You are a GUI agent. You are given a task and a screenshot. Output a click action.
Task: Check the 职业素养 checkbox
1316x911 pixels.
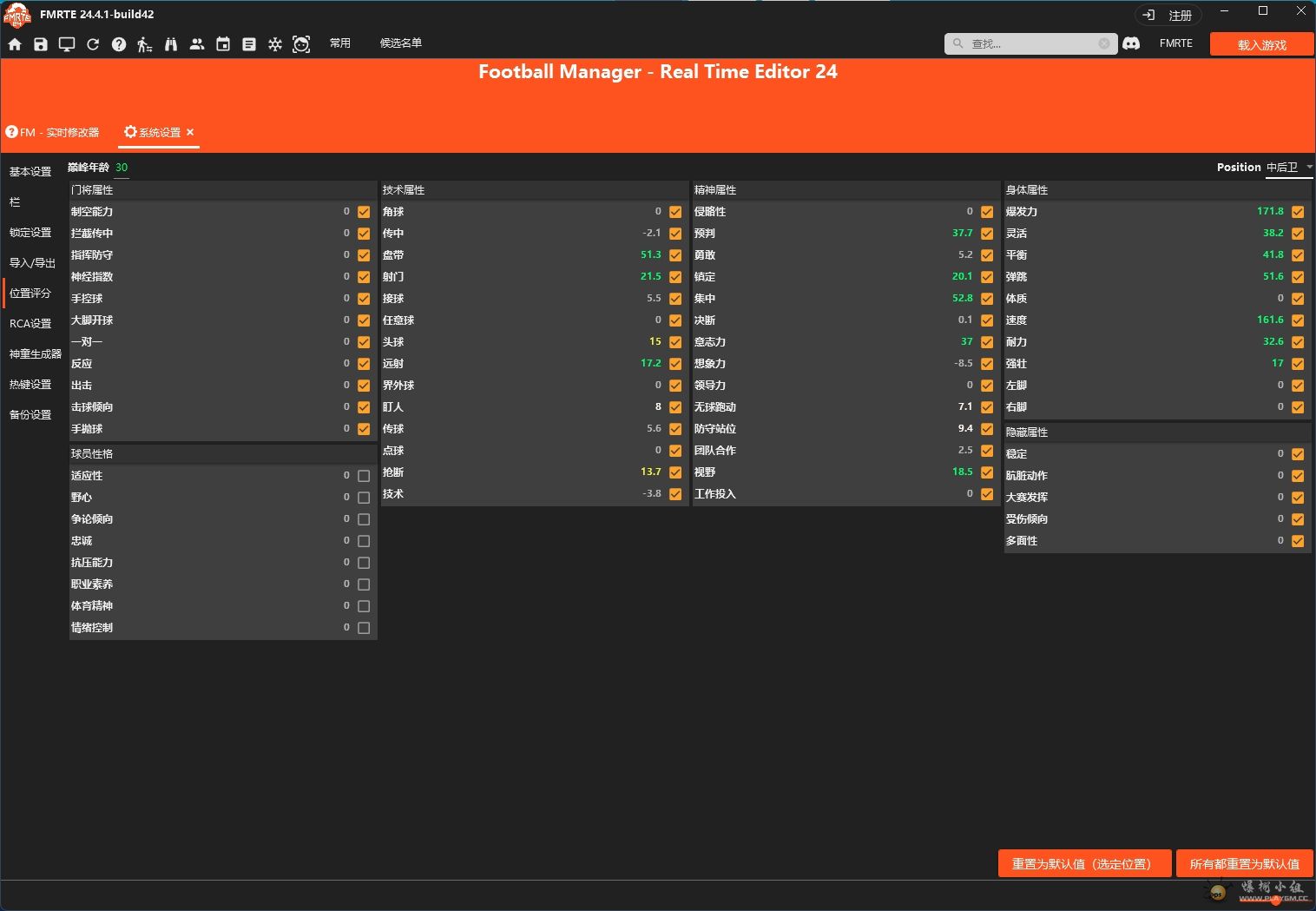[x=364, y=584]
